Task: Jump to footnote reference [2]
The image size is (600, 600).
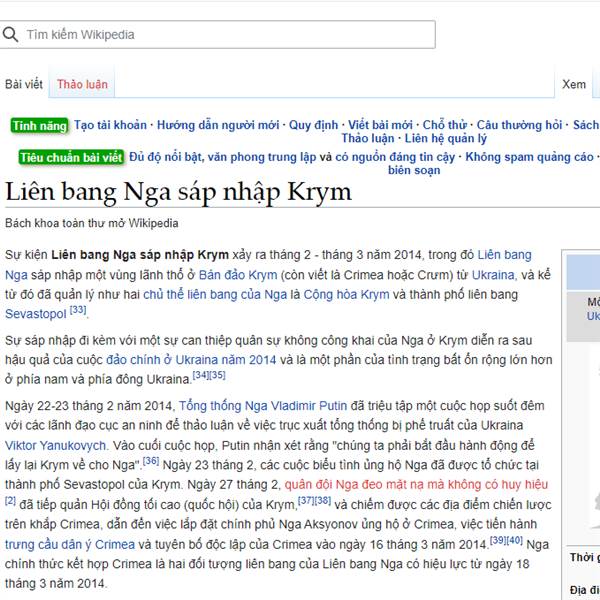Action: (x=10, y=501)
